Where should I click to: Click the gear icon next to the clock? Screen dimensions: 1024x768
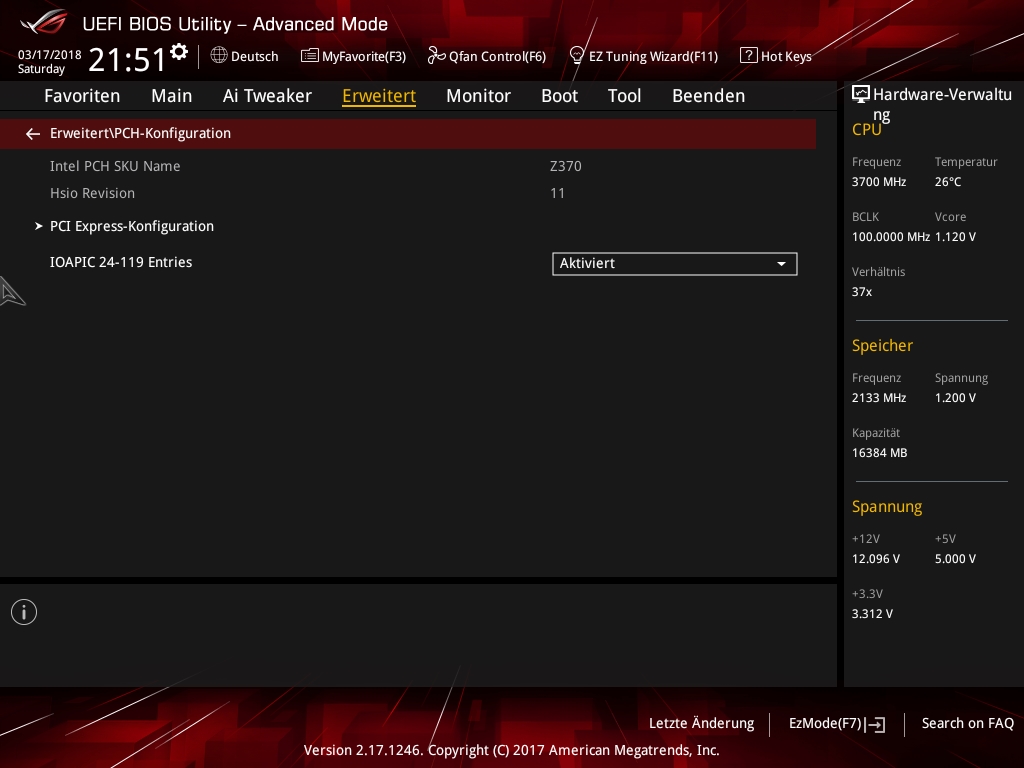(179, 51)
